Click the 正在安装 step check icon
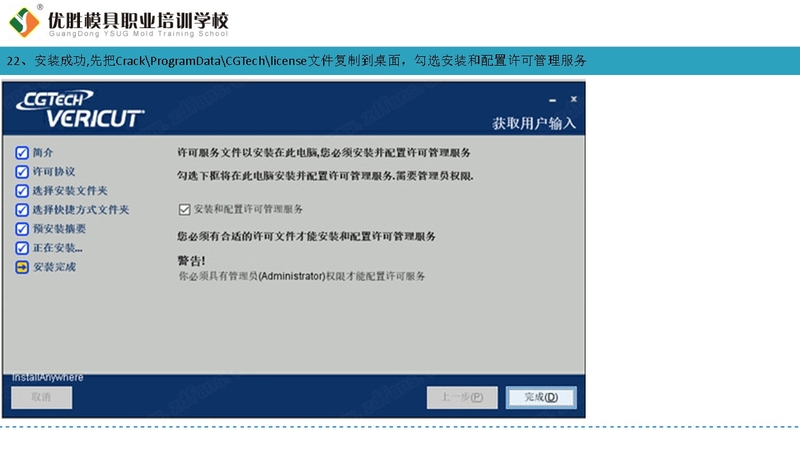 [x=22, y=248]
